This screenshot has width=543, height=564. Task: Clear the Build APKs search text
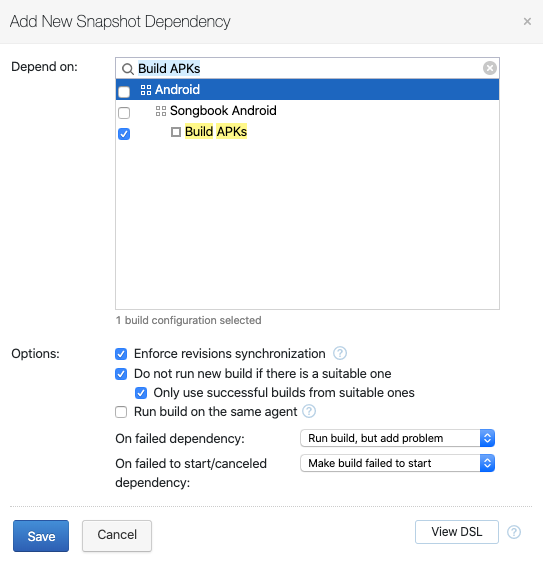point(489,68)
